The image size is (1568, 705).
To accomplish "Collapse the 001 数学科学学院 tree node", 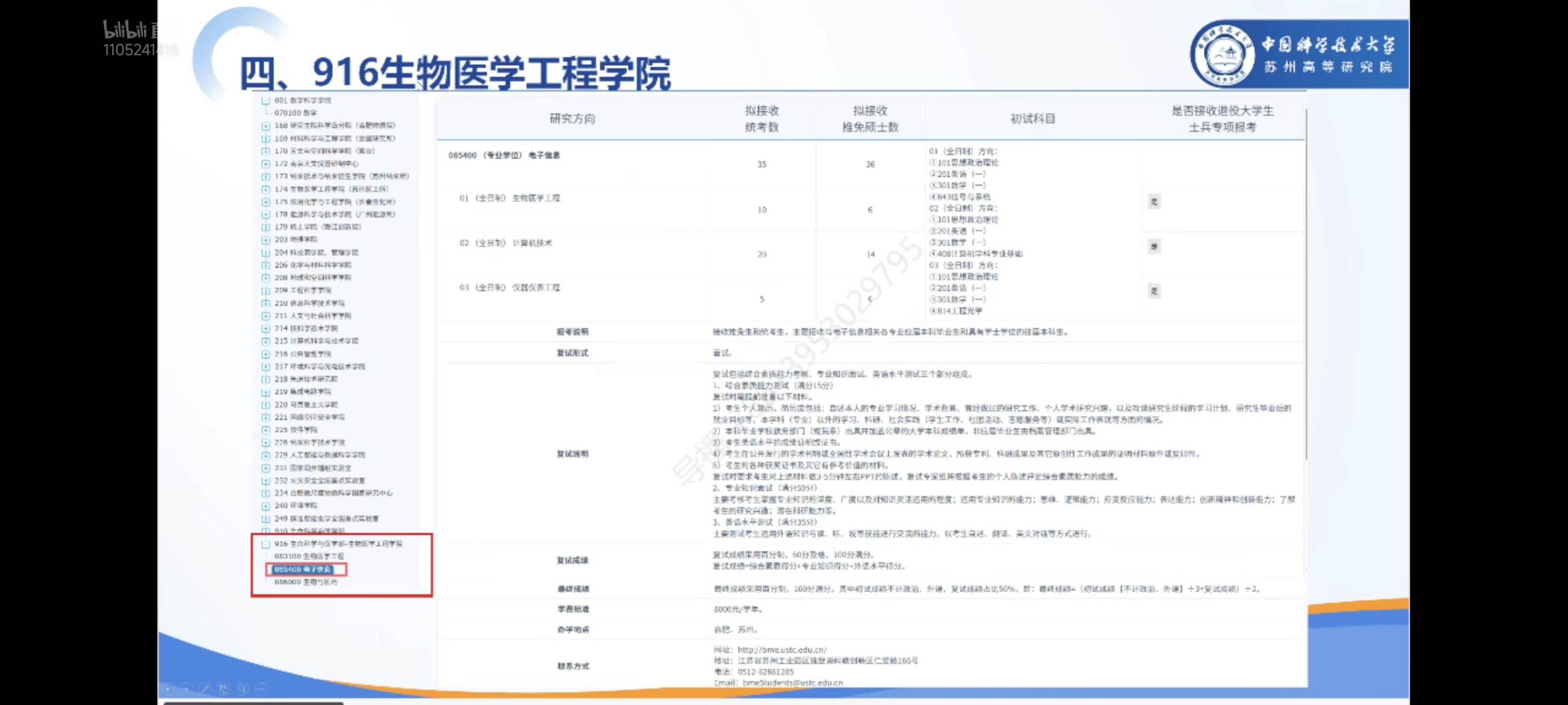I will click(266, 100).
